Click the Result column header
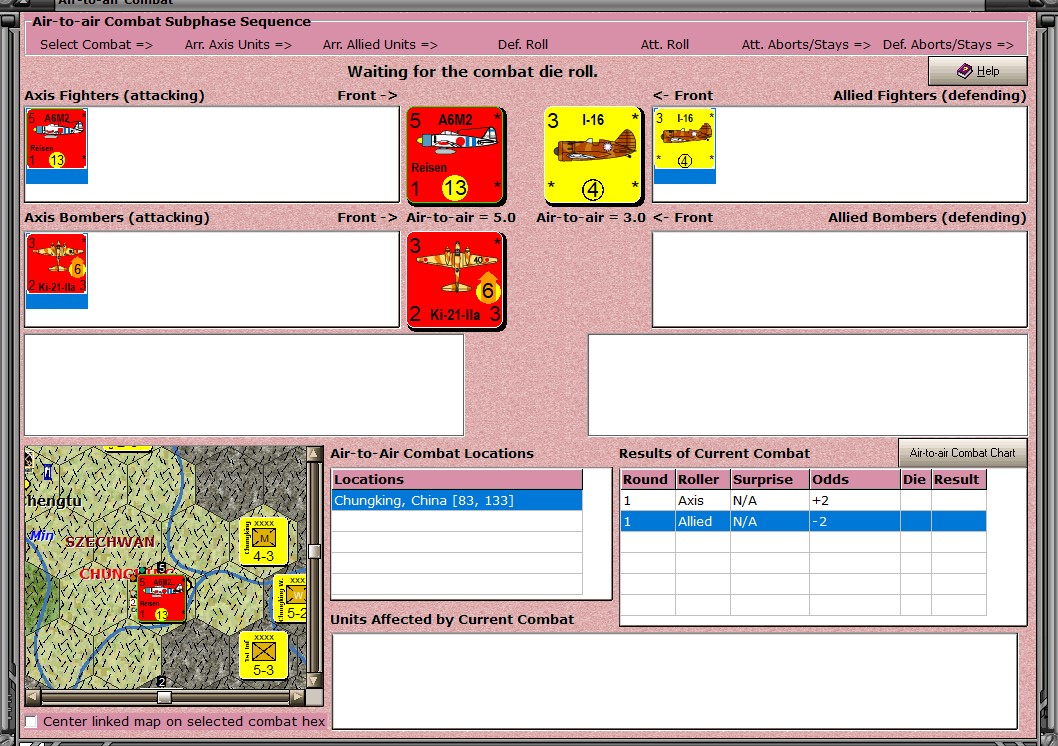The image size is (1058, 746). [x=958, y=480]
